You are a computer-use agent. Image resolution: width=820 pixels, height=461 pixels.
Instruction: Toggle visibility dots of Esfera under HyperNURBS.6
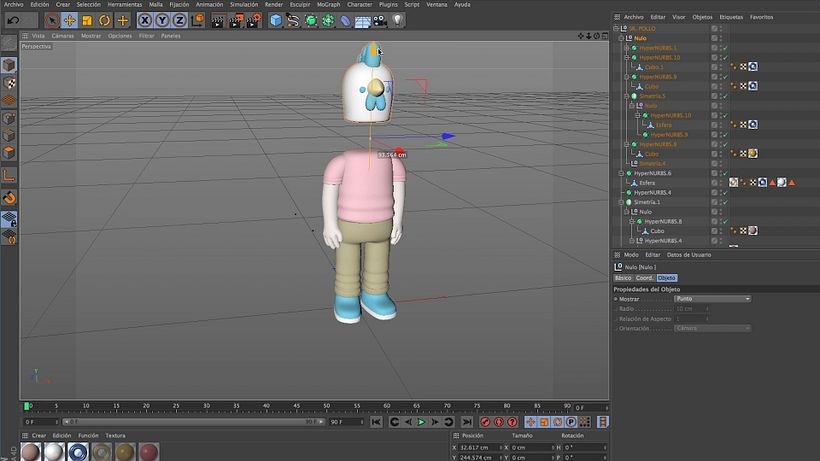pyautogui.click(x=721, y=183)
